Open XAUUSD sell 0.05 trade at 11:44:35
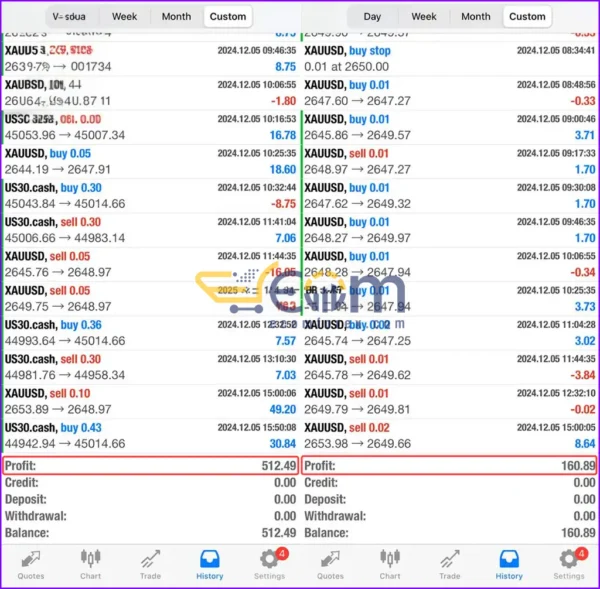 pyautogui.click(x=150, y=264)
